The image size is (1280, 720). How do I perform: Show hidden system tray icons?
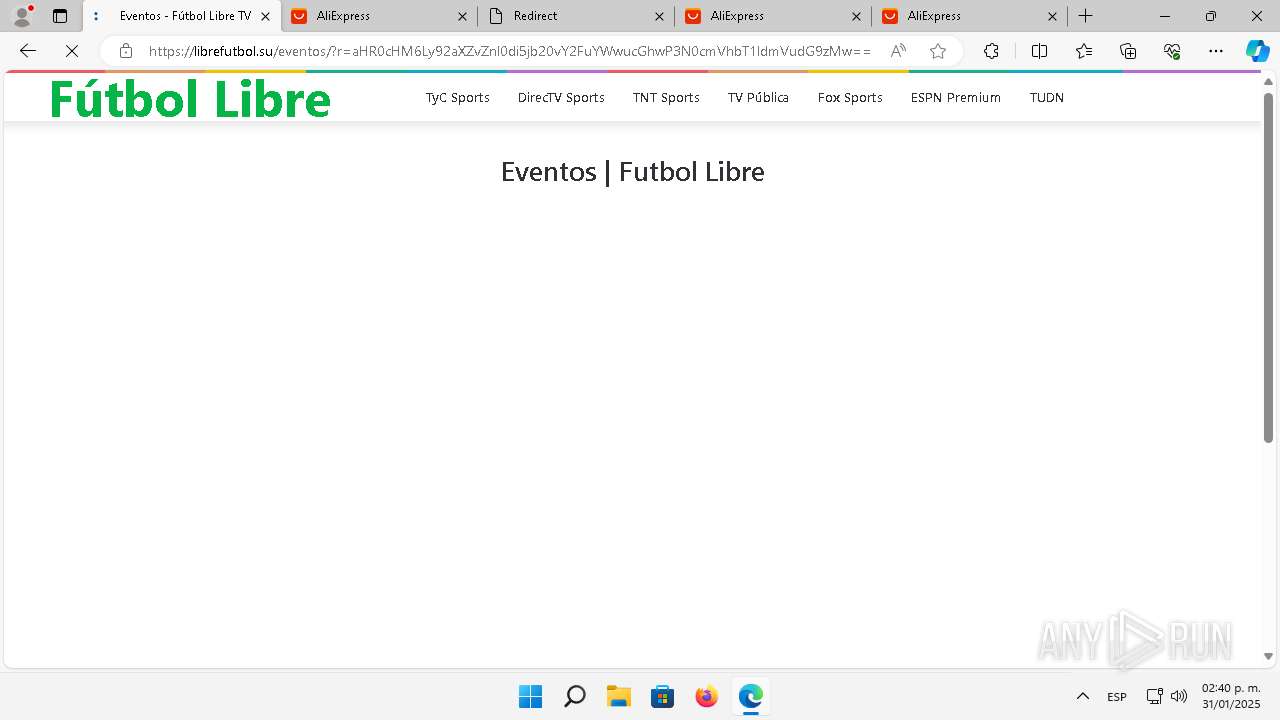coord(1082,696)
